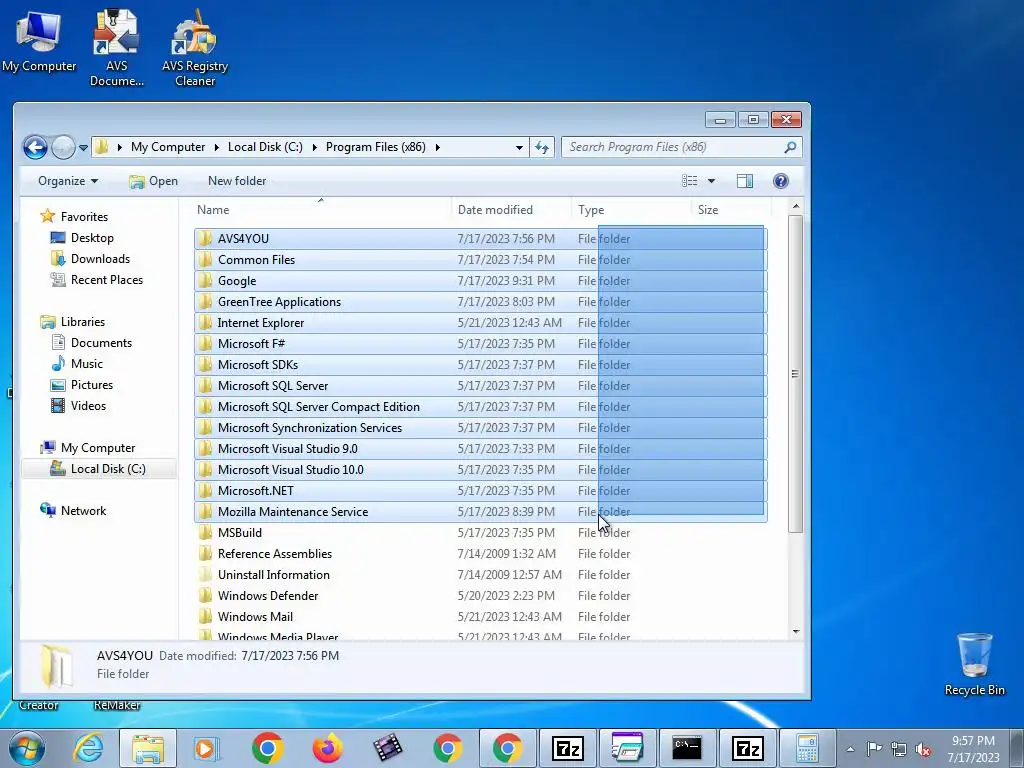Expand More view options arrow
1024x768 pixels.
click(x=711, y=181)
